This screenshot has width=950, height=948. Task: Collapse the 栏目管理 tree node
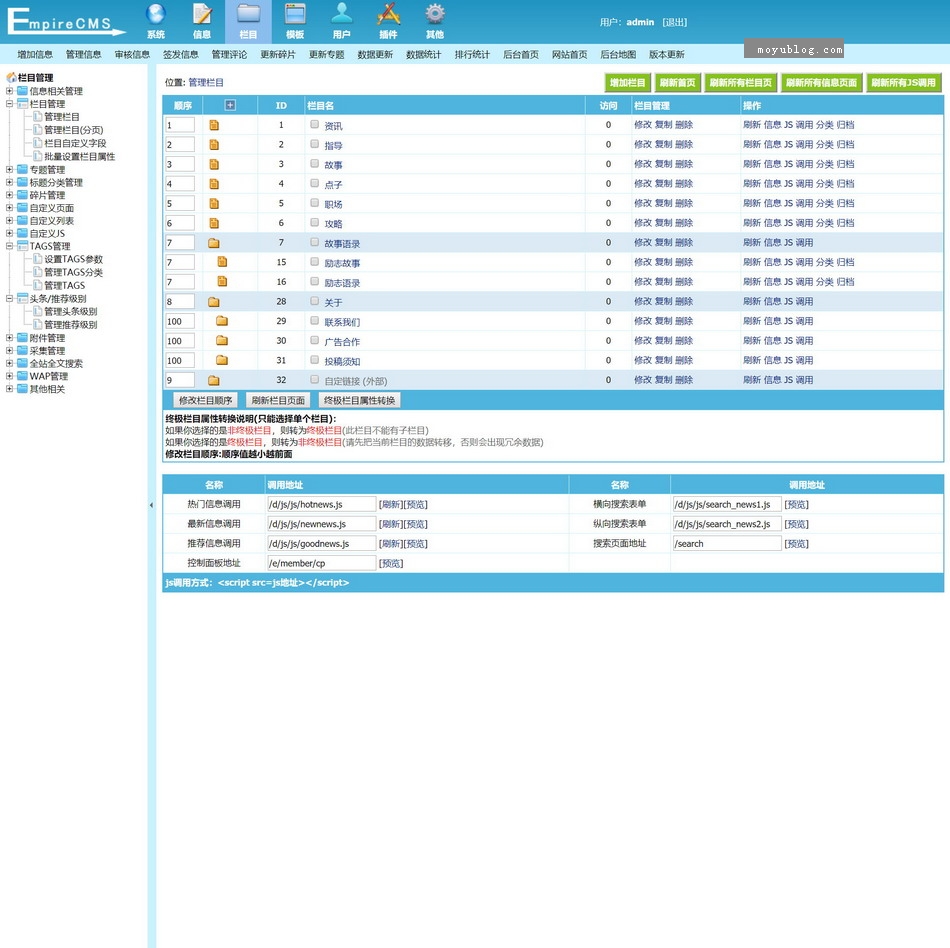click(10, 104)
